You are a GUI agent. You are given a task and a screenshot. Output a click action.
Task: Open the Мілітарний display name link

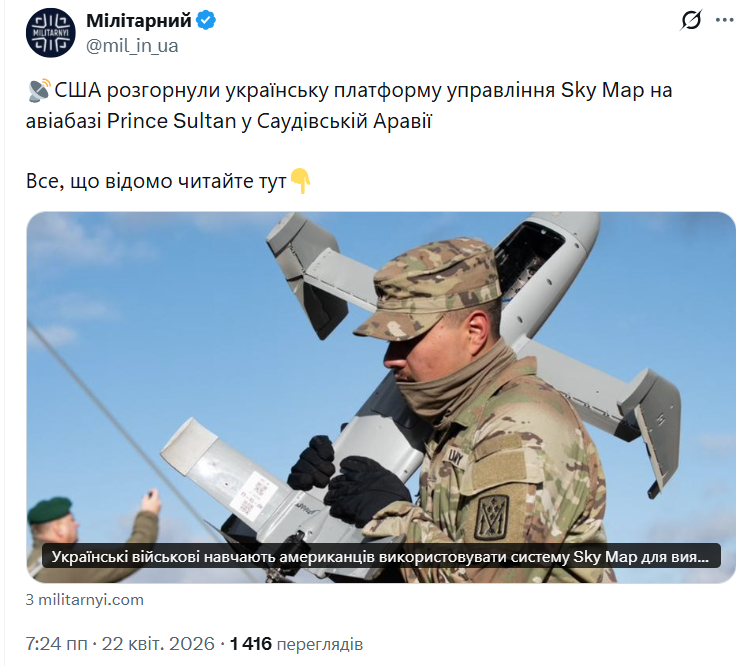(139, 21)
